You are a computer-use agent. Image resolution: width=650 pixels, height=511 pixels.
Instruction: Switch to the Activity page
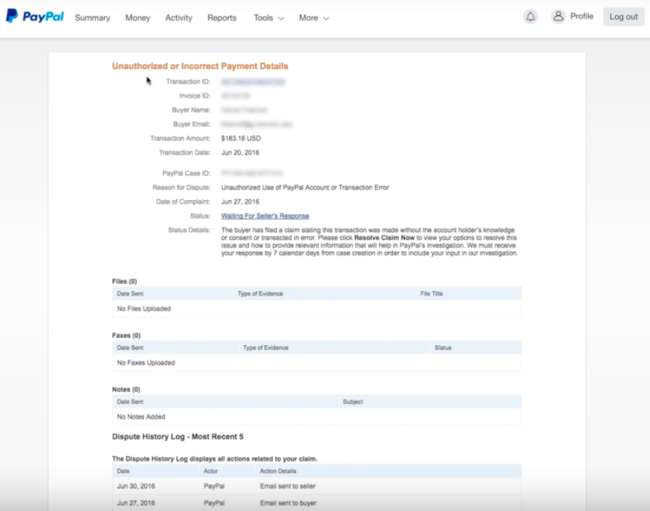179,18
